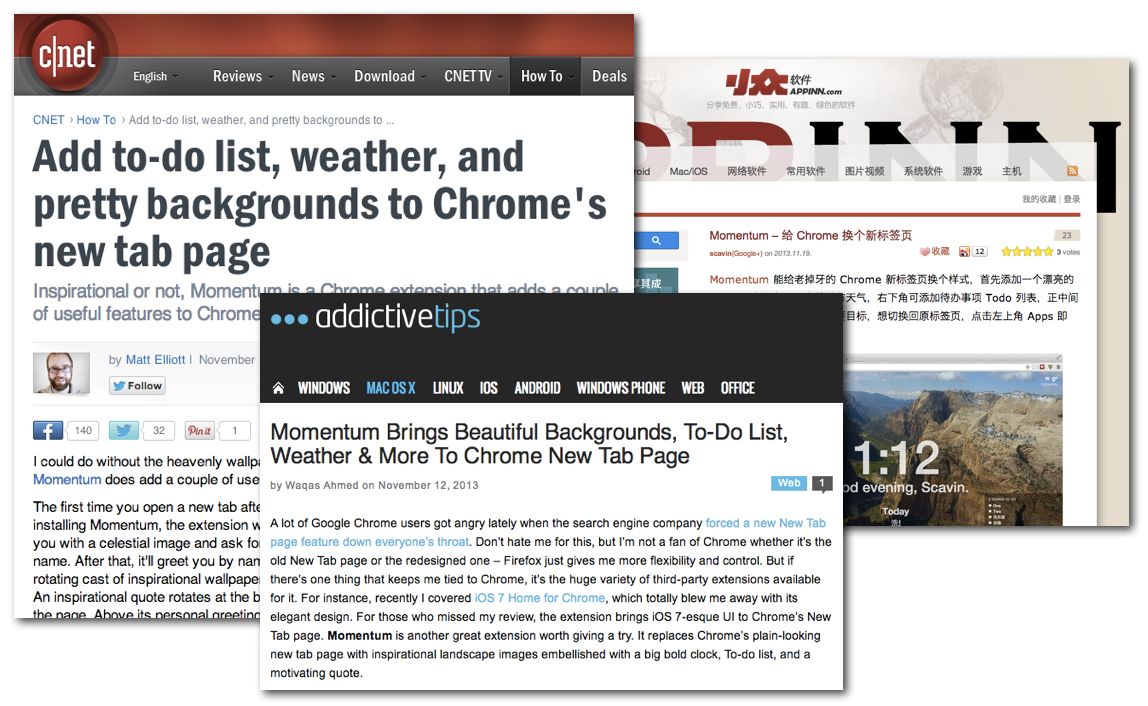
Task: Open the 图片视频 category on Appinn
Action: point(865,171)
